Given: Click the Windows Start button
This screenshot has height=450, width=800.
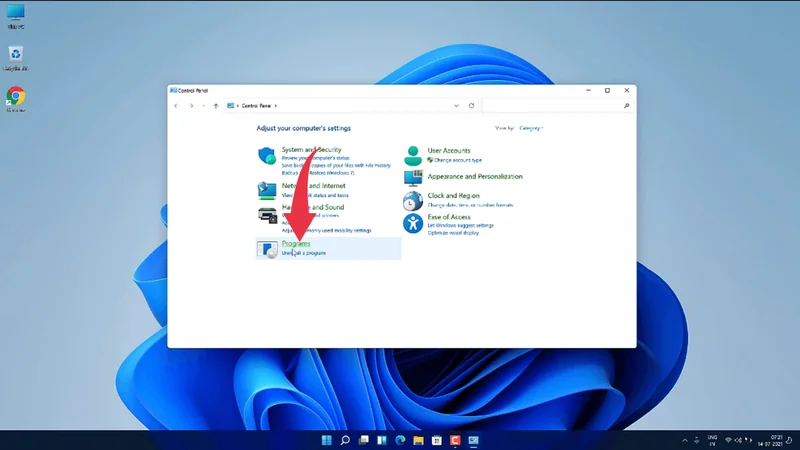Looking at the screenshot, I should (326, 440).
